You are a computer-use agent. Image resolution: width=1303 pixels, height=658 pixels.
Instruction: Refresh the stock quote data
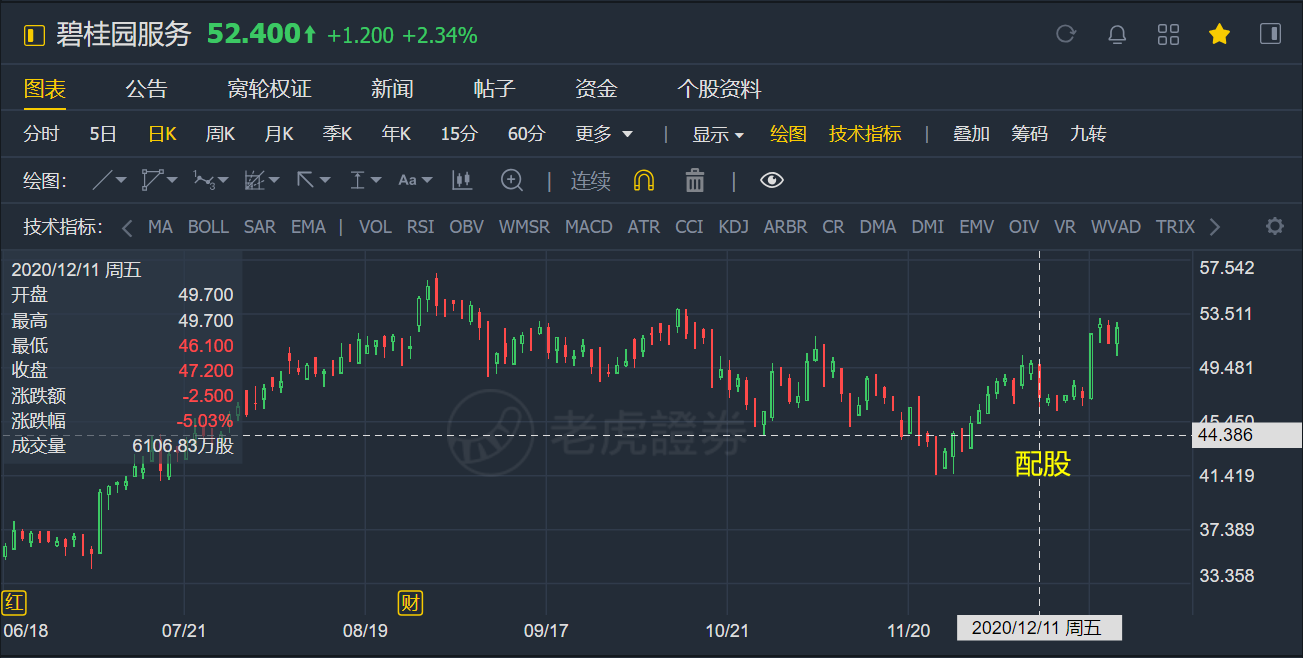[x=1066, y=35]
